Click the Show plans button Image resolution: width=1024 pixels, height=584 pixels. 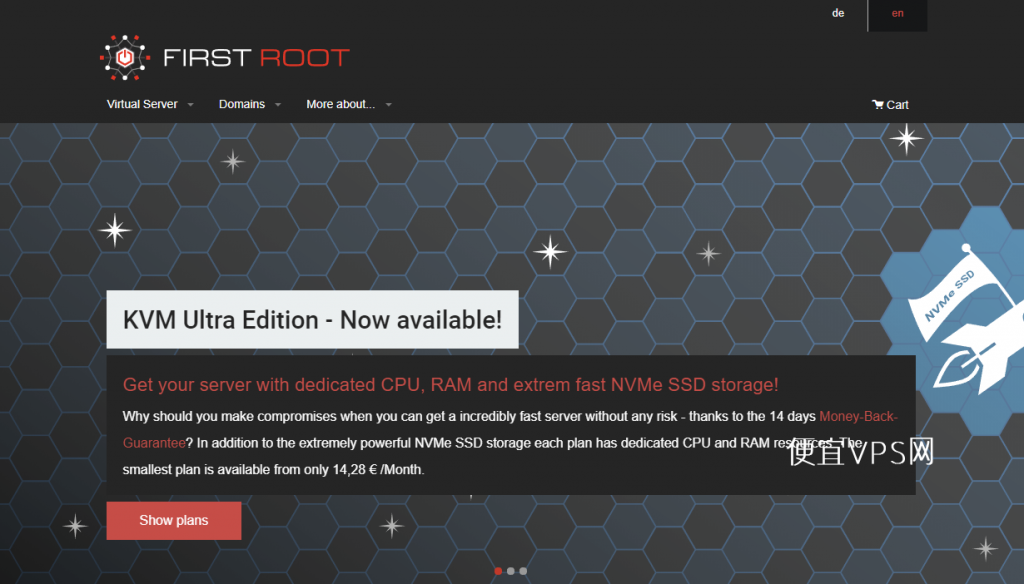[x=174, y=521]
